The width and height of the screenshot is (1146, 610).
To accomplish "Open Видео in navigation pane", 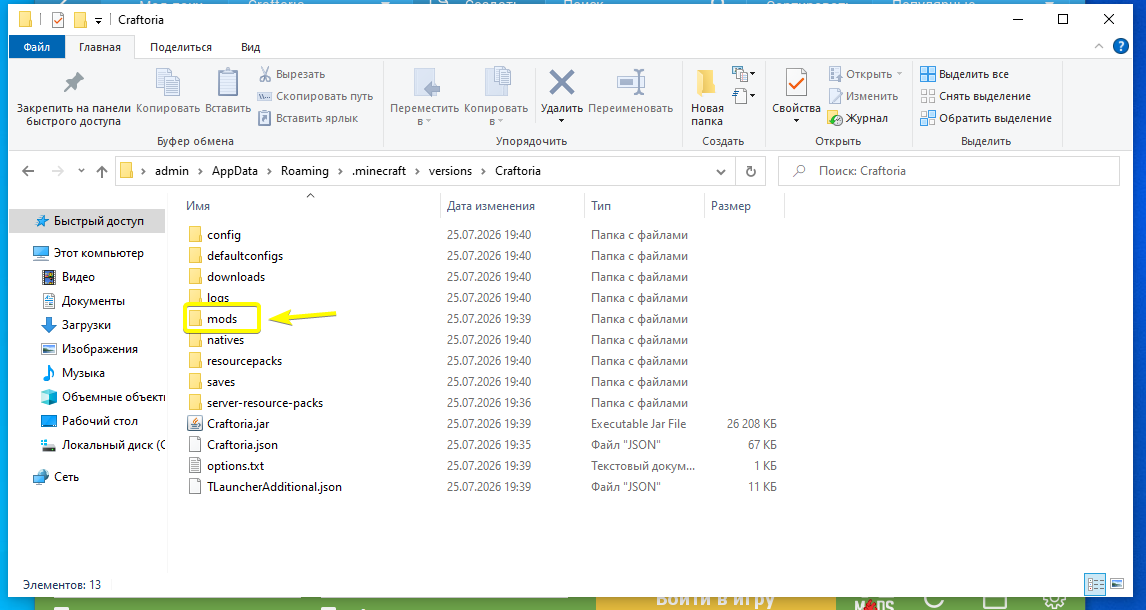I will click(68, 277).
